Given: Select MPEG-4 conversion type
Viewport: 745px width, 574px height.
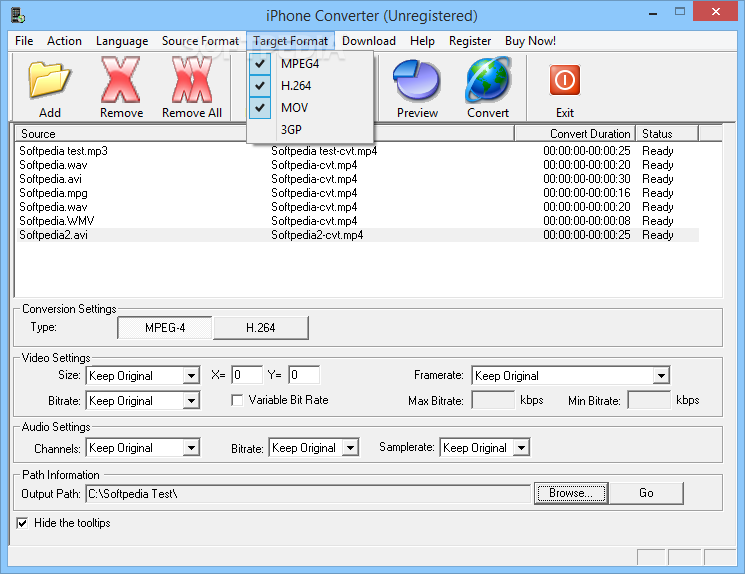Looking at the screenshot, I should pyautogui.click(x=165, y=328).
